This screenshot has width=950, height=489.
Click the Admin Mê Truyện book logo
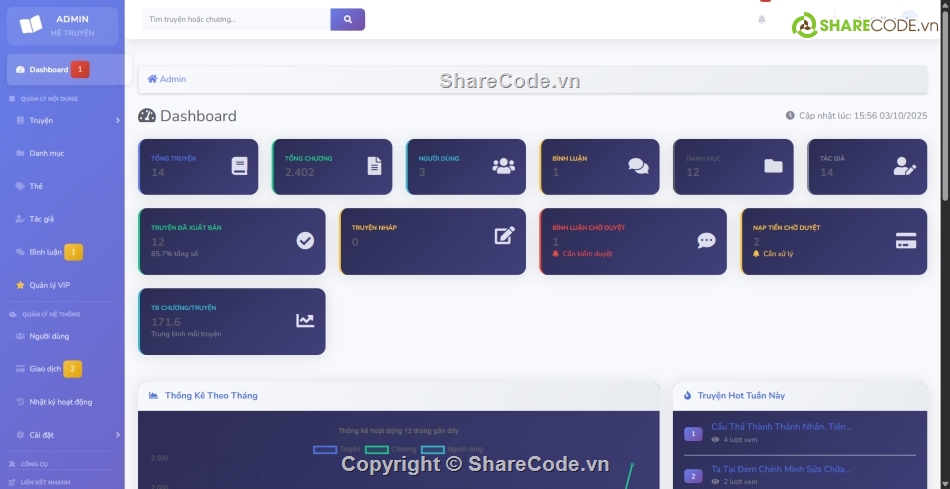(31, 25)
